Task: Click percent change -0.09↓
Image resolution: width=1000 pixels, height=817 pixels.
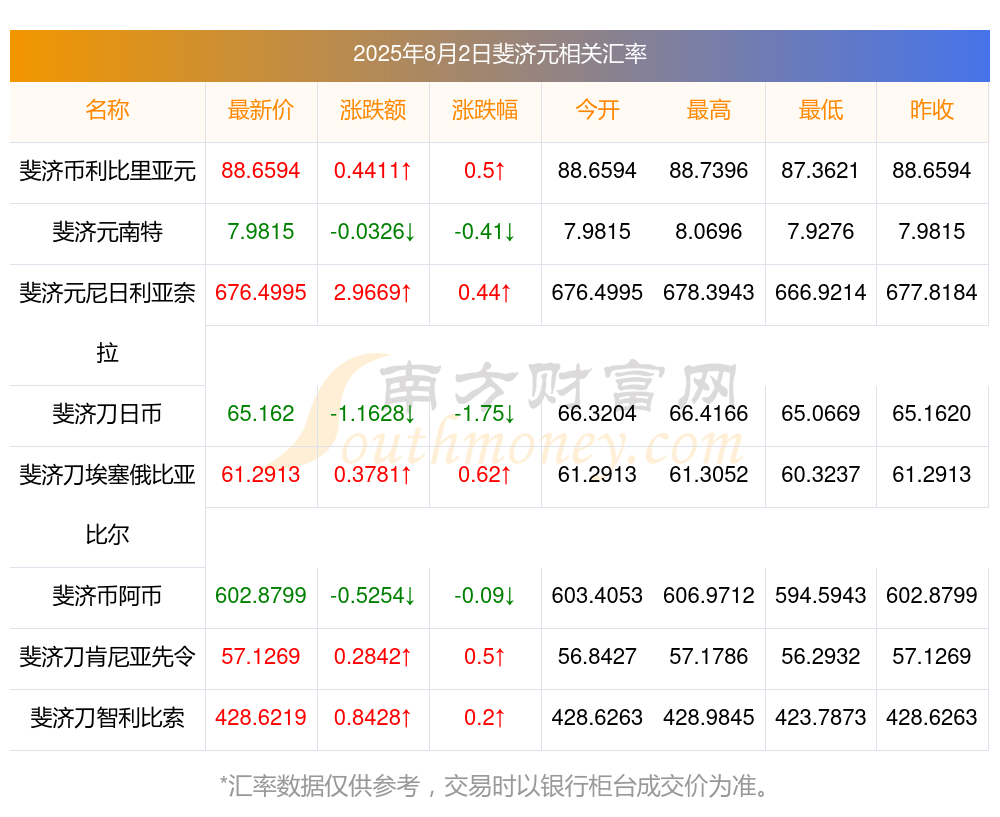Action: [x=485, y=596]
